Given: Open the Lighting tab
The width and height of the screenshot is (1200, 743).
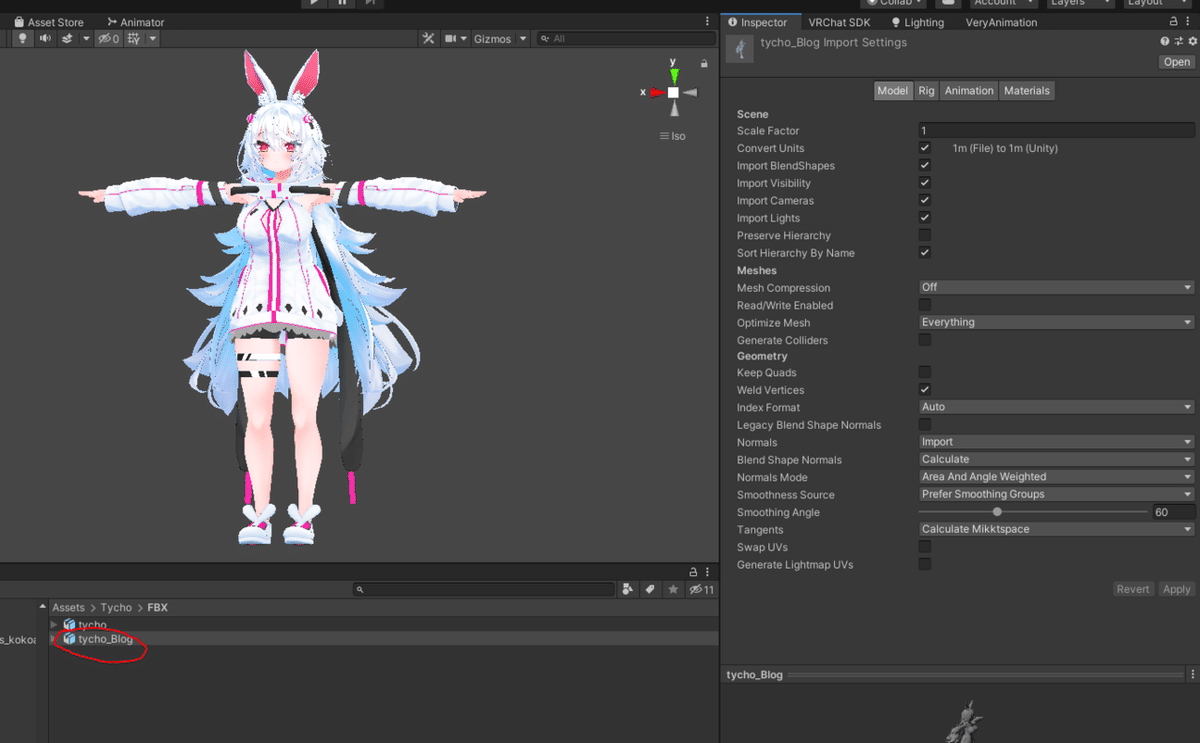Looking at the screenshot, I should [x=917, y=22].
